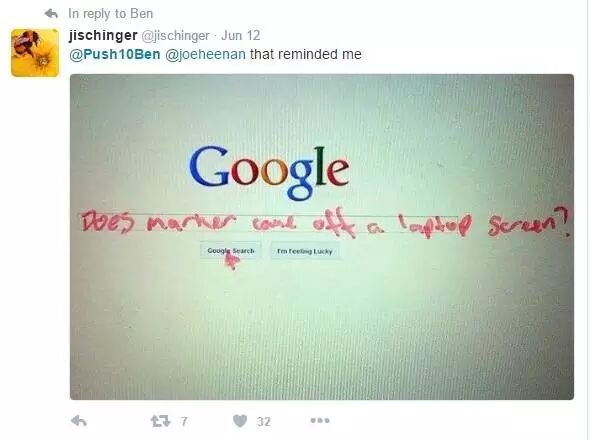590x440 pixels.
Task: Click the jischinger bee avatar picture
Action: [x=35, y=53]
